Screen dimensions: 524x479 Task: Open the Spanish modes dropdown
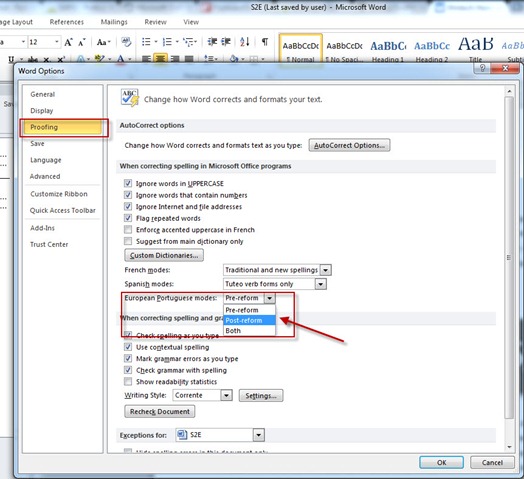[x=320, y=284]
